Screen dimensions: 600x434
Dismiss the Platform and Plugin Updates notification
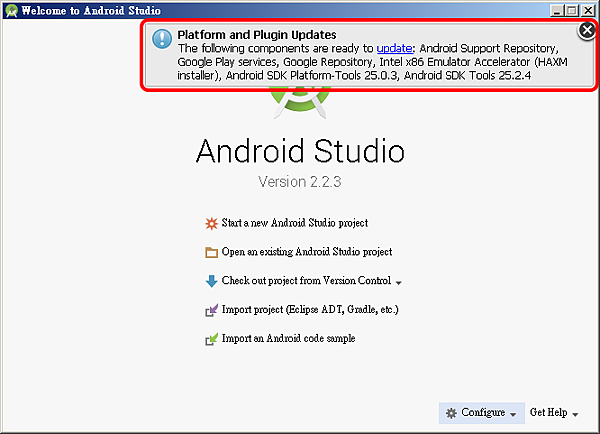587,31
